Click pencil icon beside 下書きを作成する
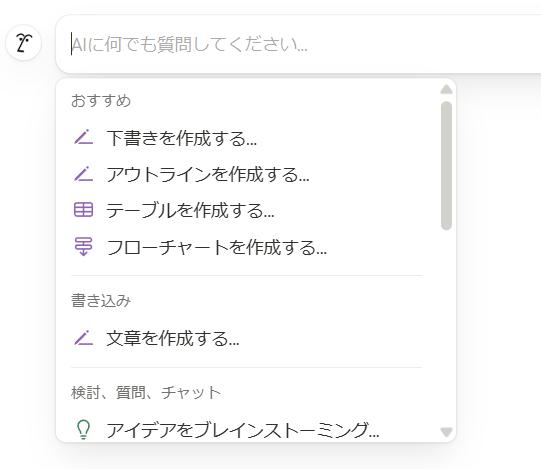This screenshot has height=469, width=541. click(x=83, y=137)
